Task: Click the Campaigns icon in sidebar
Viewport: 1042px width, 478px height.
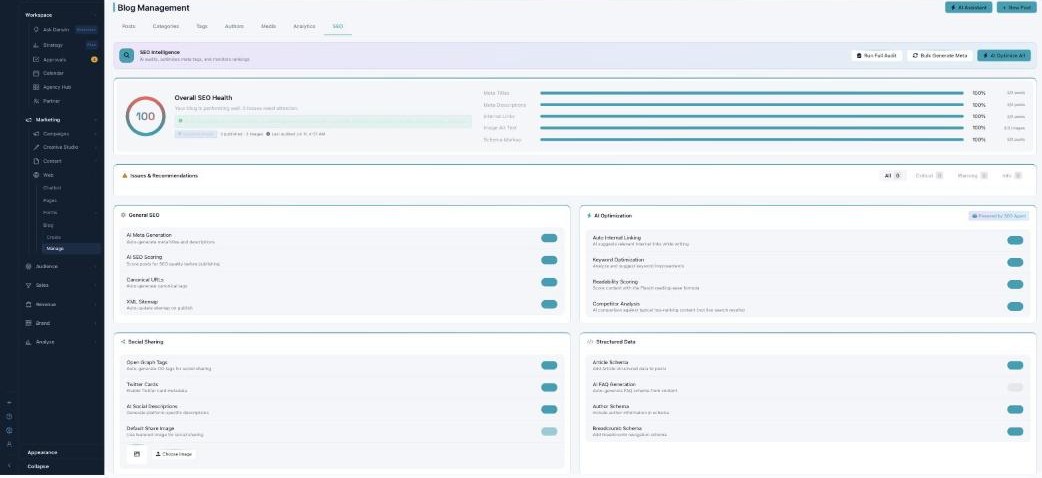Action: pyautogui.click(x=36, y=134)
